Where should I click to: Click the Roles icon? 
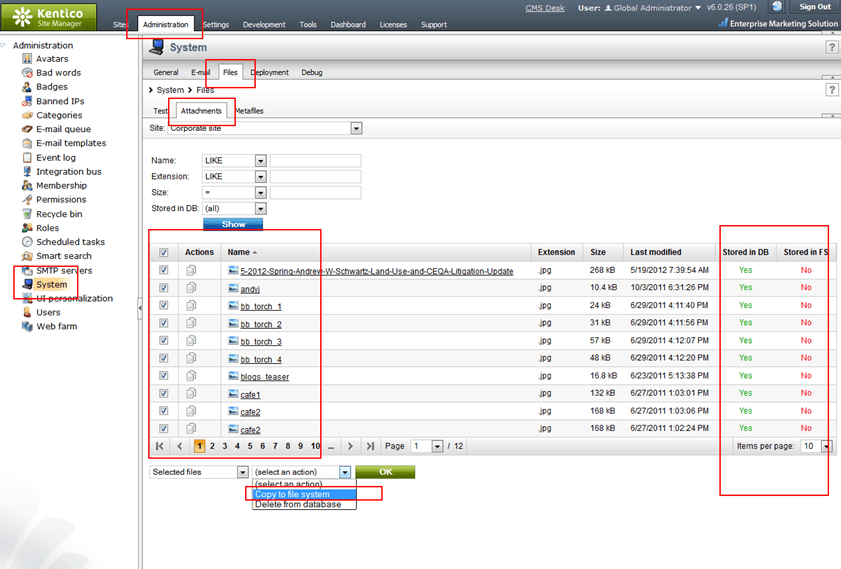click(27, 227)
